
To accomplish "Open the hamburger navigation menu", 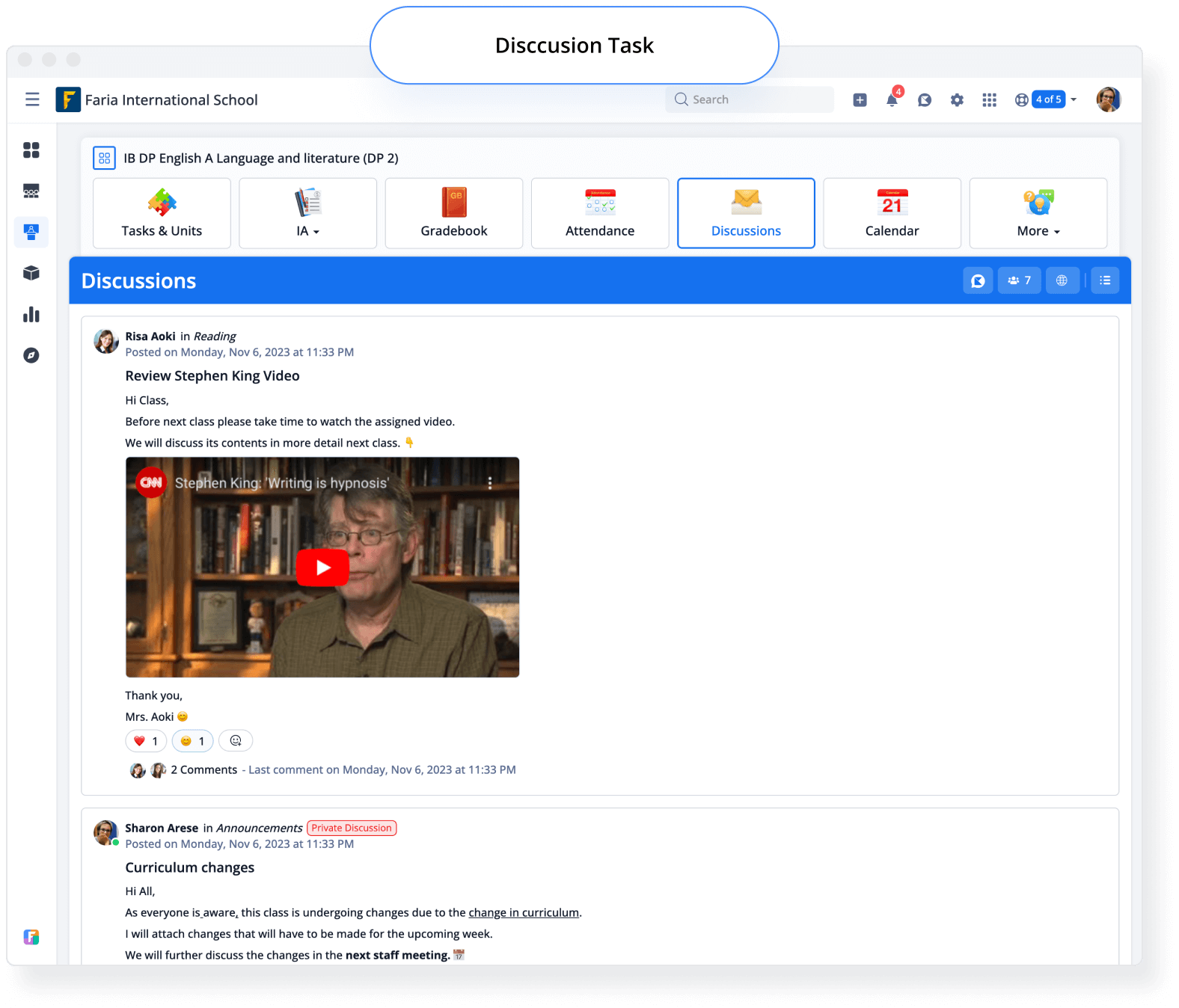I will point(32,99).
